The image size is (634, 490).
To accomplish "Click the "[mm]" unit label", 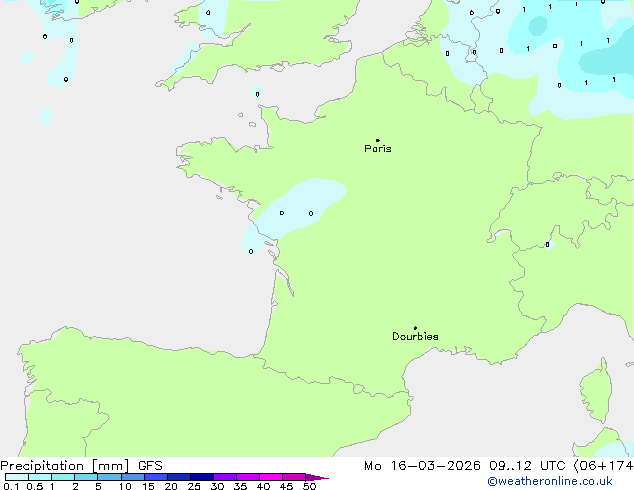I will tap(111, 466).
